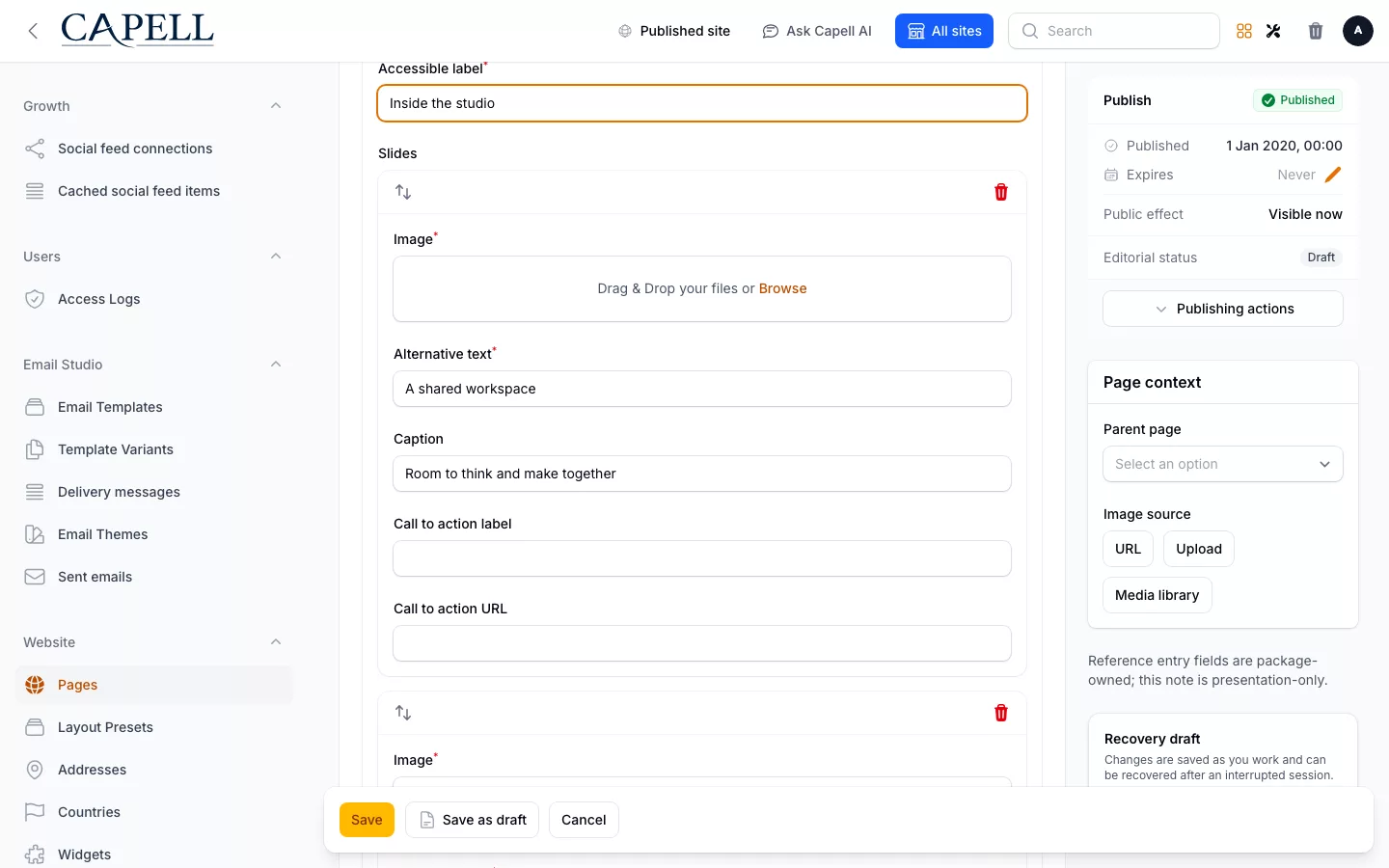Open Template Variants
The image size is (1389, 868).
click(154, 449)
